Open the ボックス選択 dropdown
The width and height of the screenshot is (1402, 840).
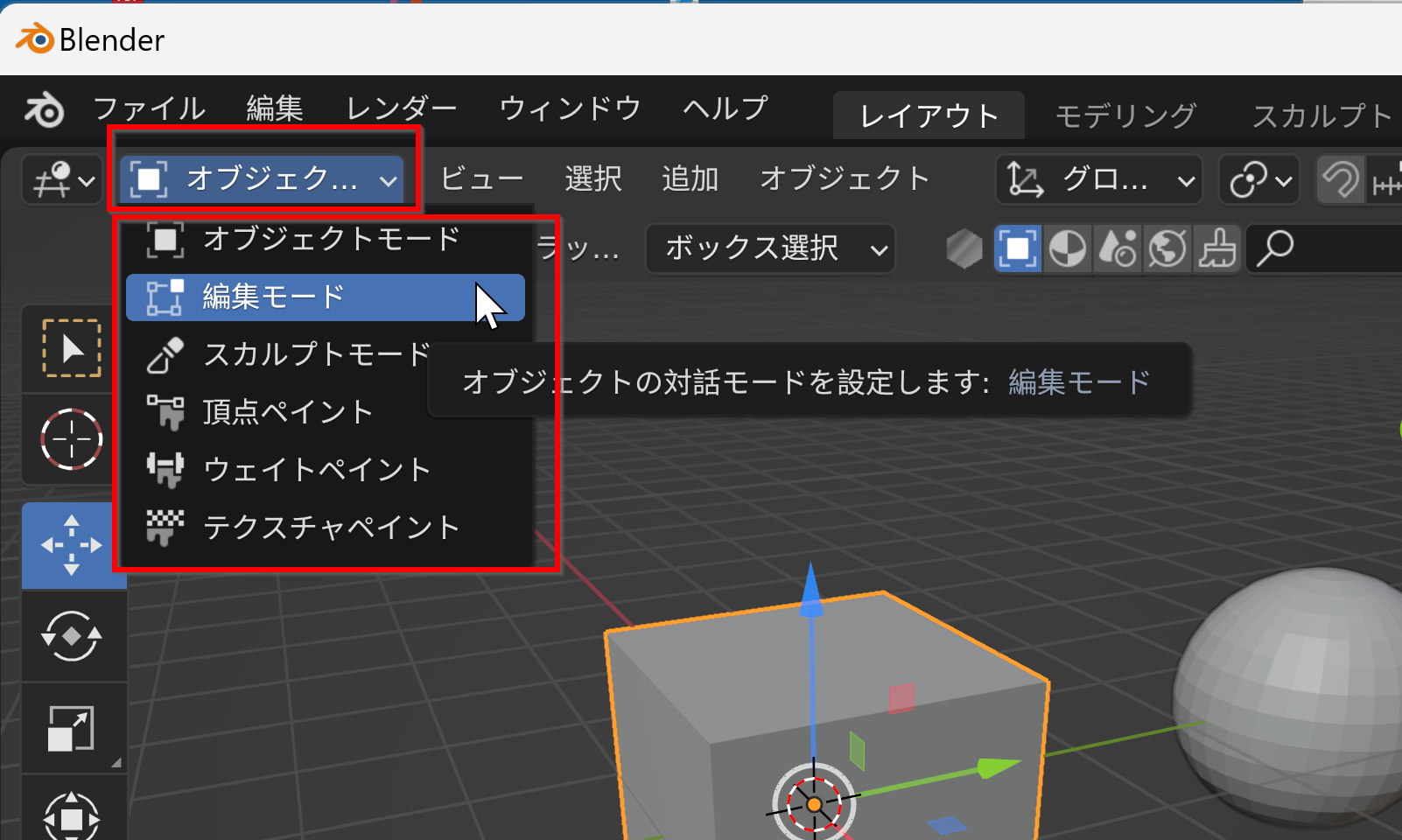pos(770,248)
